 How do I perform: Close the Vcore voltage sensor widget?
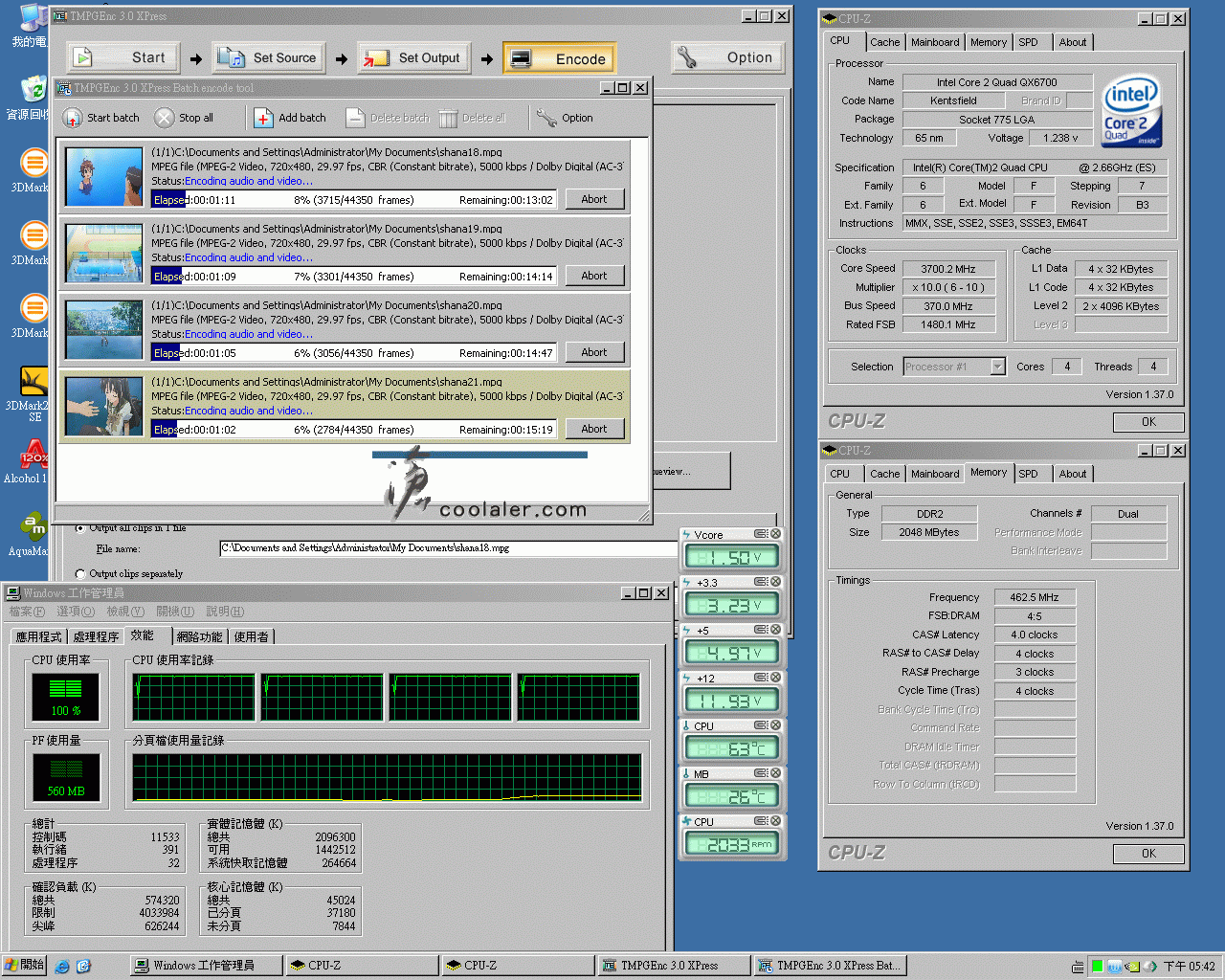point(776,534)
